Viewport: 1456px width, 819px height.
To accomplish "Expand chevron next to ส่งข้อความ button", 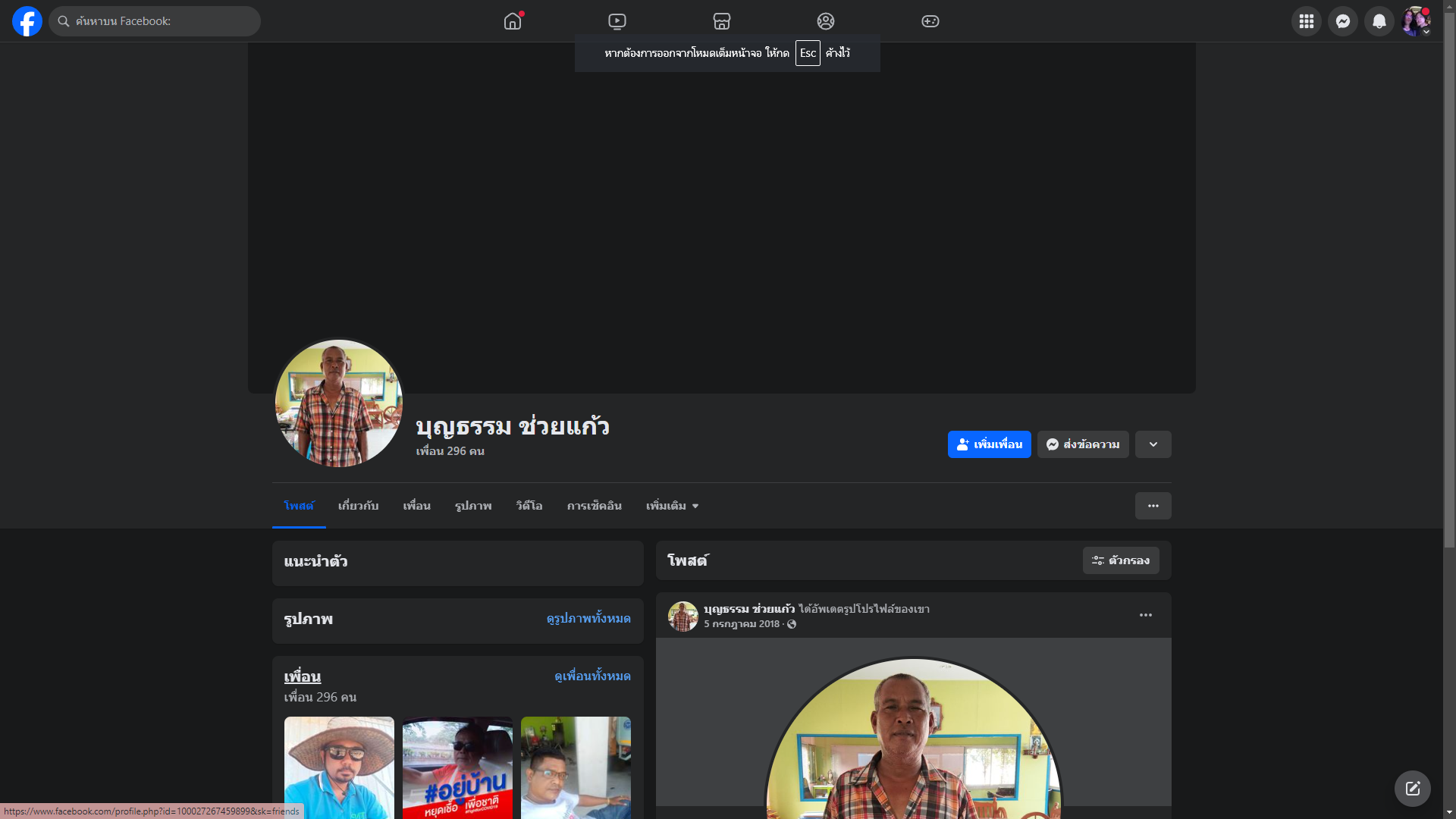I will [1153, 444].
